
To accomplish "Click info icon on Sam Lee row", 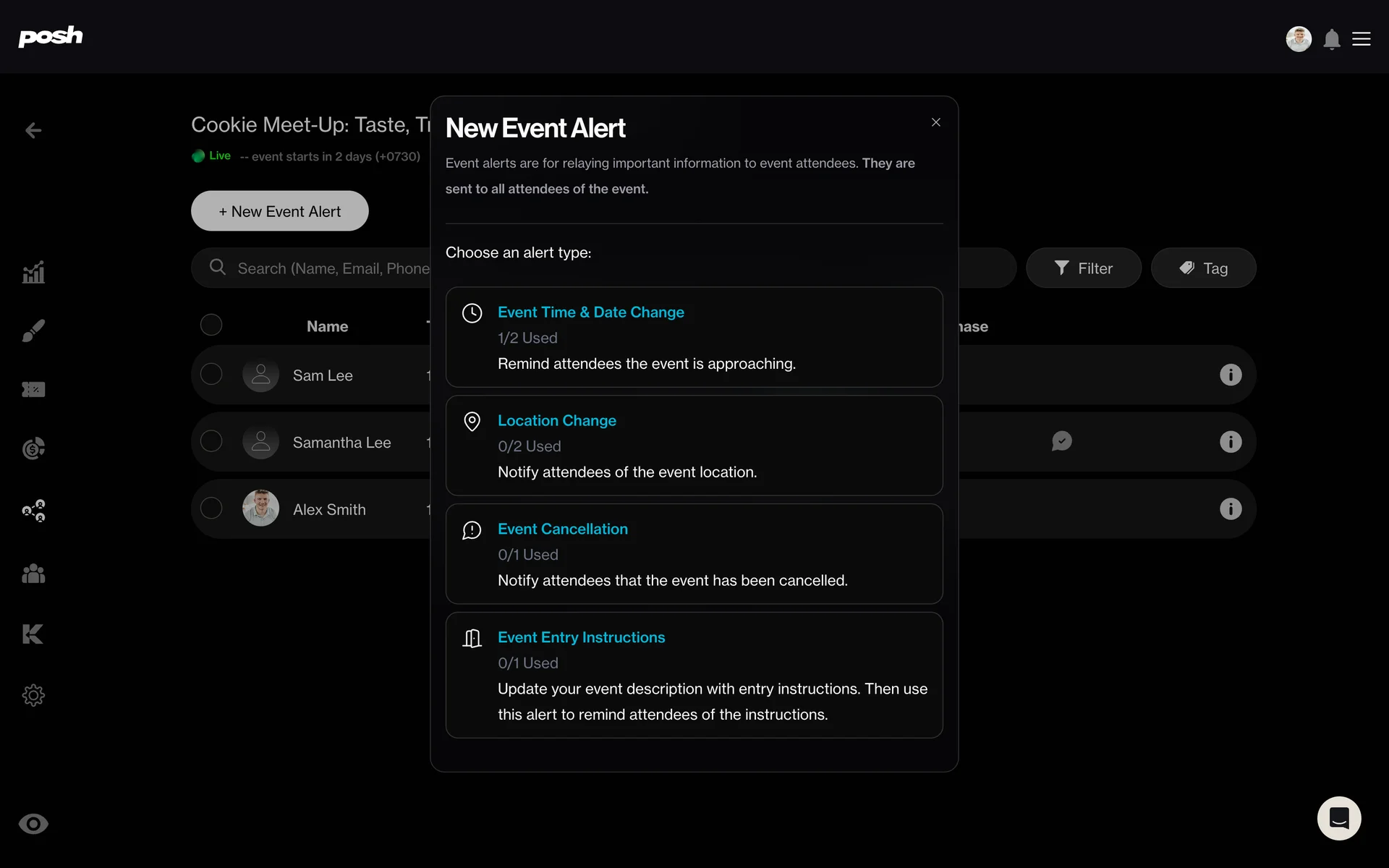I will pyautogui.click(x=1230, y=375).
